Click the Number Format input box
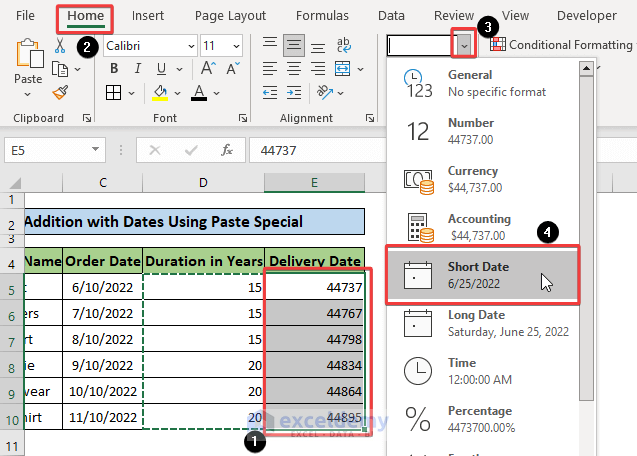Viewport: 637px width, 456px height. (422, 45)
